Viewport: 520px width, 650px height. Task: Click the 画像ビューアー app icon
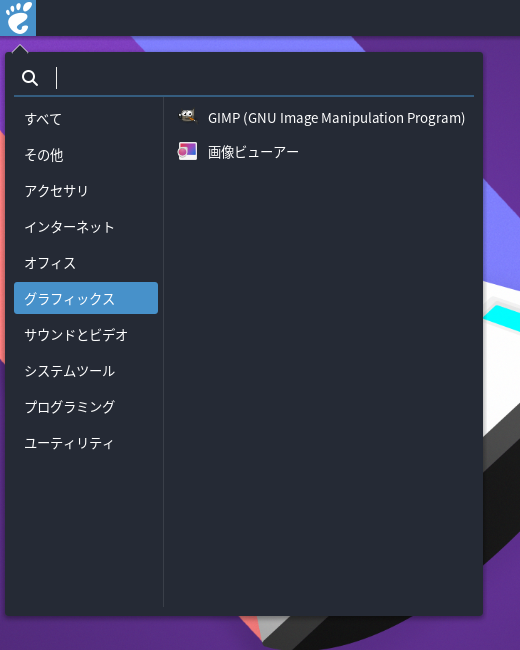click(x=187, y=151)
